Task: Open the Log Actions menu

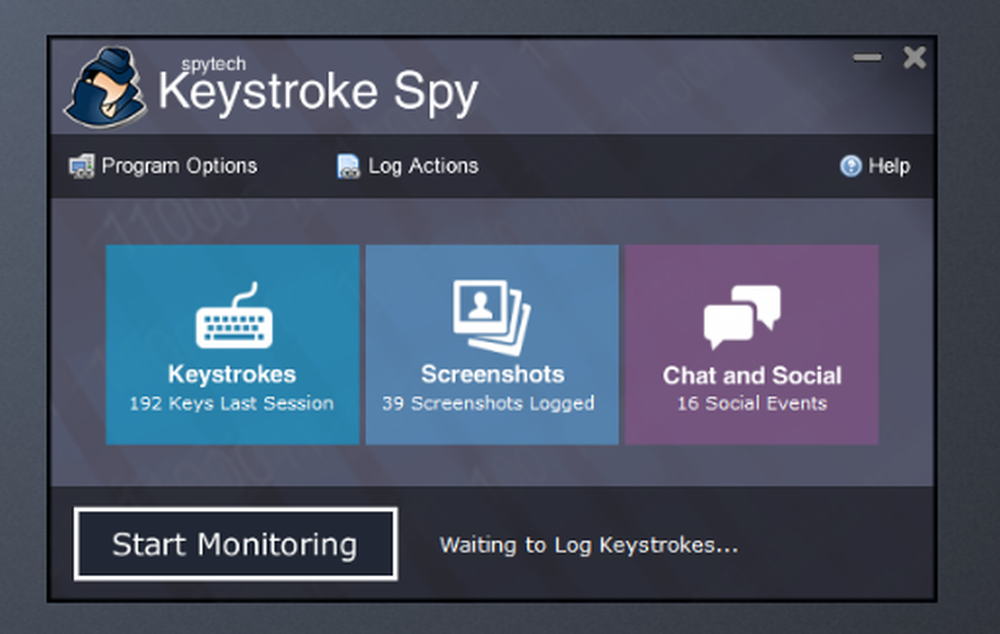Action: click(408, 166)
